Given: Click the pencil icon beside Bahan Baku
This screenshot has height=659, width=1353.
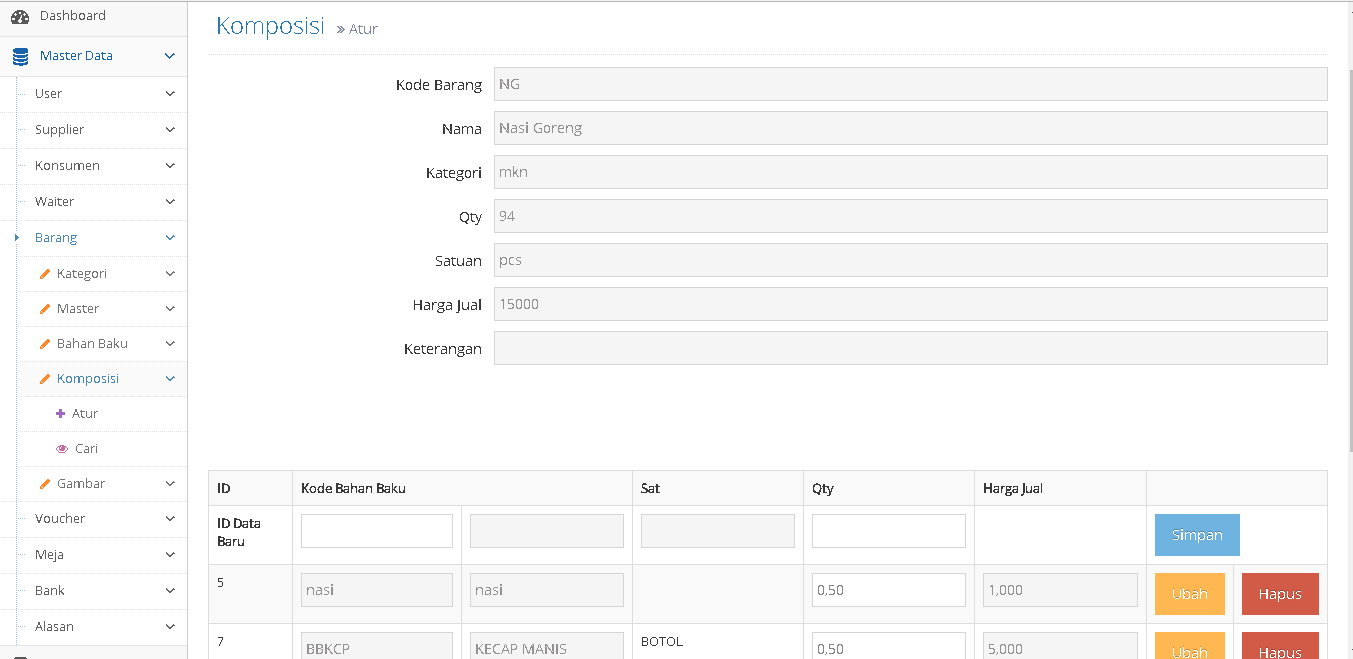Looking at the screenshot, I should 45,344.
